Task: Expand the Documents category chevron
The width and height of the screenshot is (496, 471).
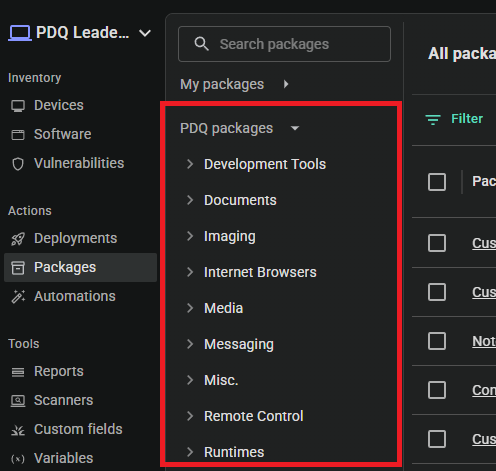Action: pyautogui.click(x=190, y=200)
